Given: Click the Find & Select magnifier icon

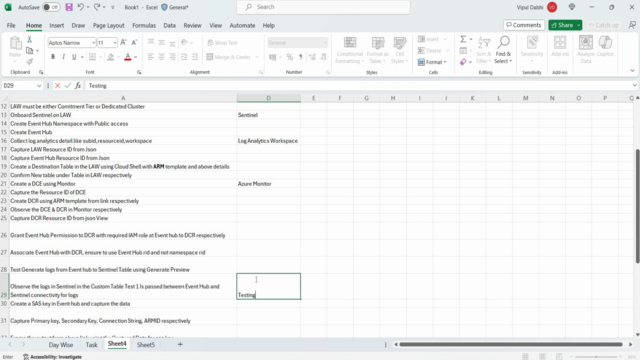Looking at the screenshot, I should (x=503, y=42).
